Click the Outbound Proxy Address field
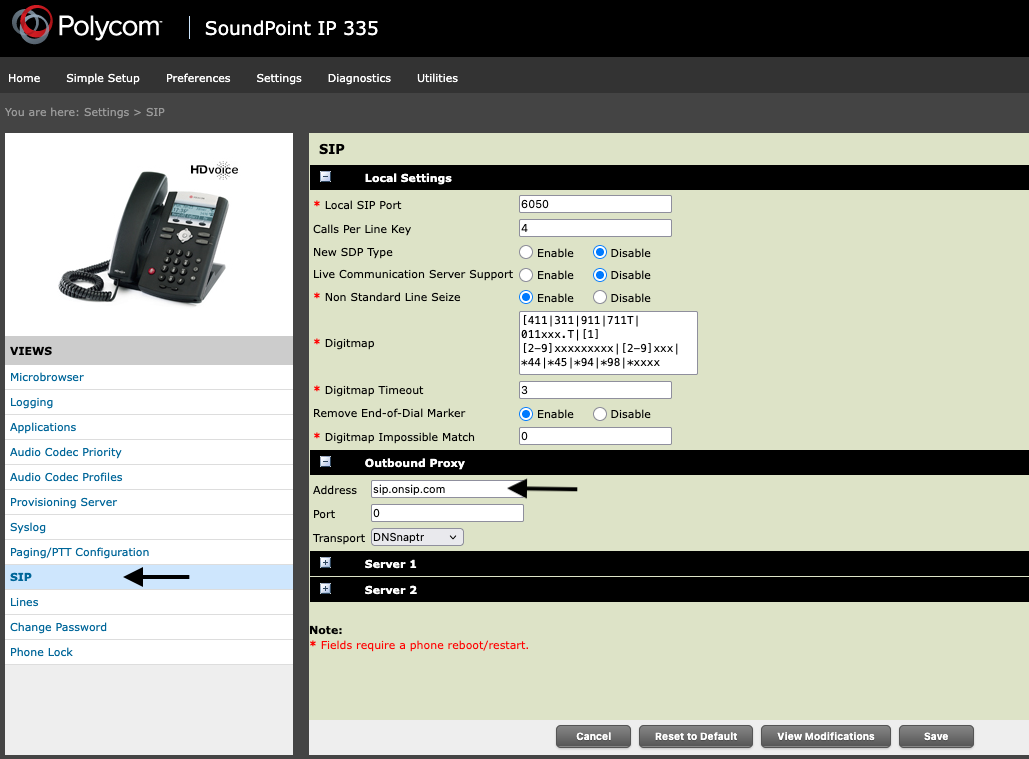 pyautogui.click(x=447, y=489)
